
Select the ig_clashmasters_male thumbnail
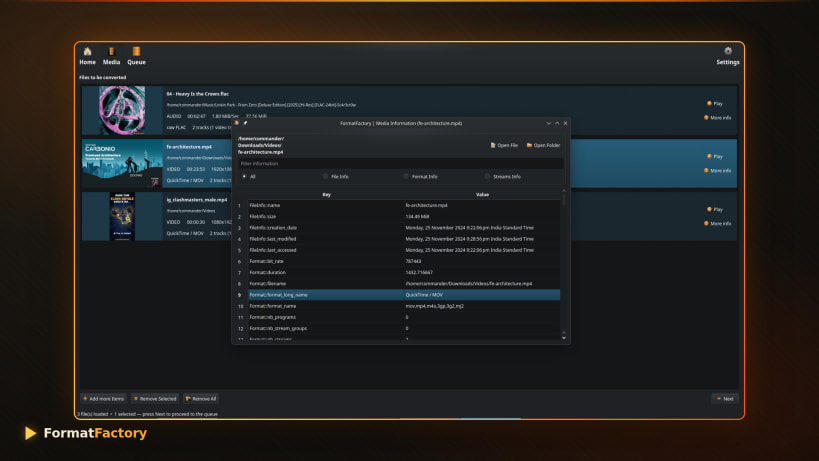(x=122, y=216)
